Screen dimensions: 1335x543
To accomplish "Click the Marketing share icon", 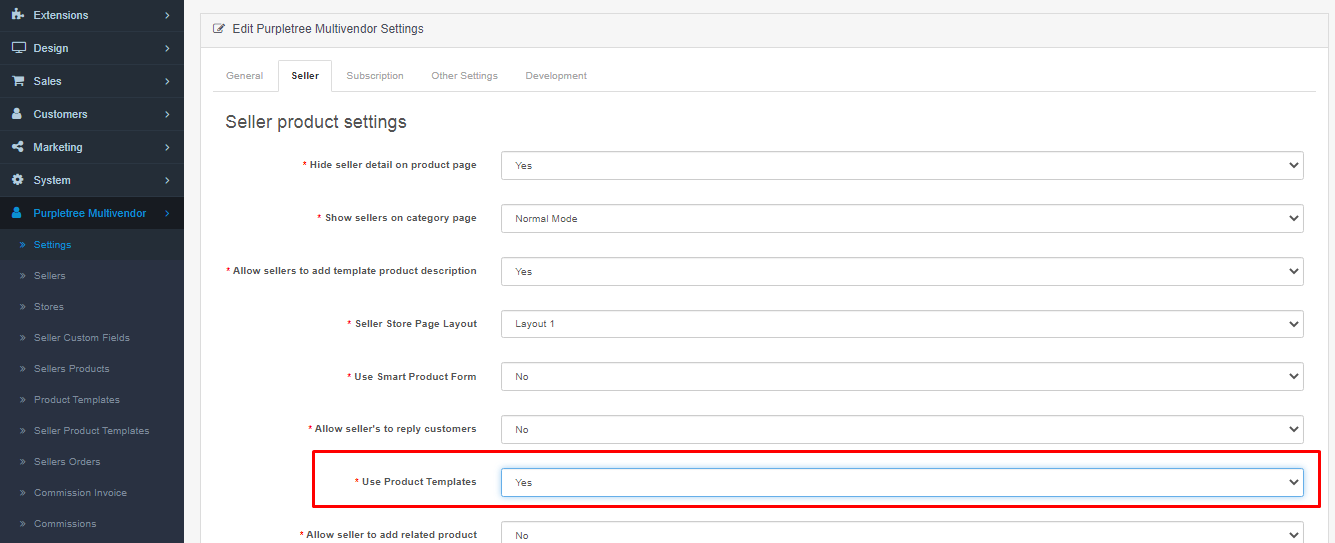I will pyautogui.click(x=17, y=147).
